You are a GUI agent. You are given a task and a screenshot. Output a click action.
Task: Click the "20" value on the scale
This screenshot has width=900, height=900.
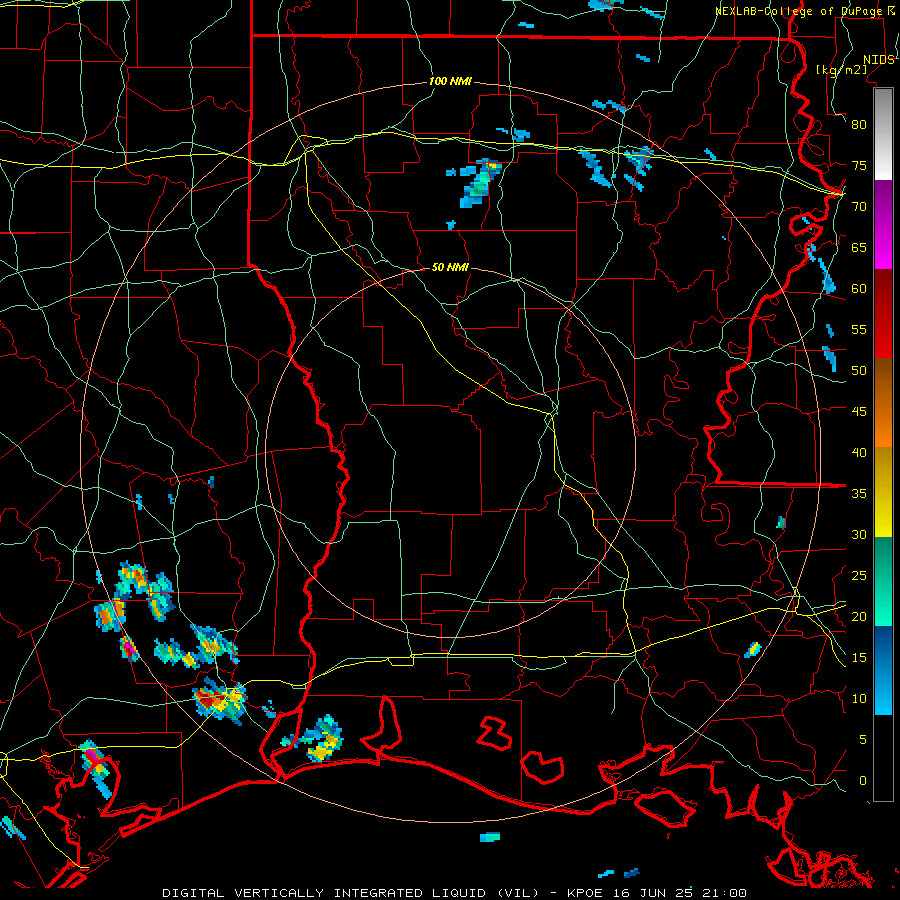pyautogui.click(x=859, y=616)
